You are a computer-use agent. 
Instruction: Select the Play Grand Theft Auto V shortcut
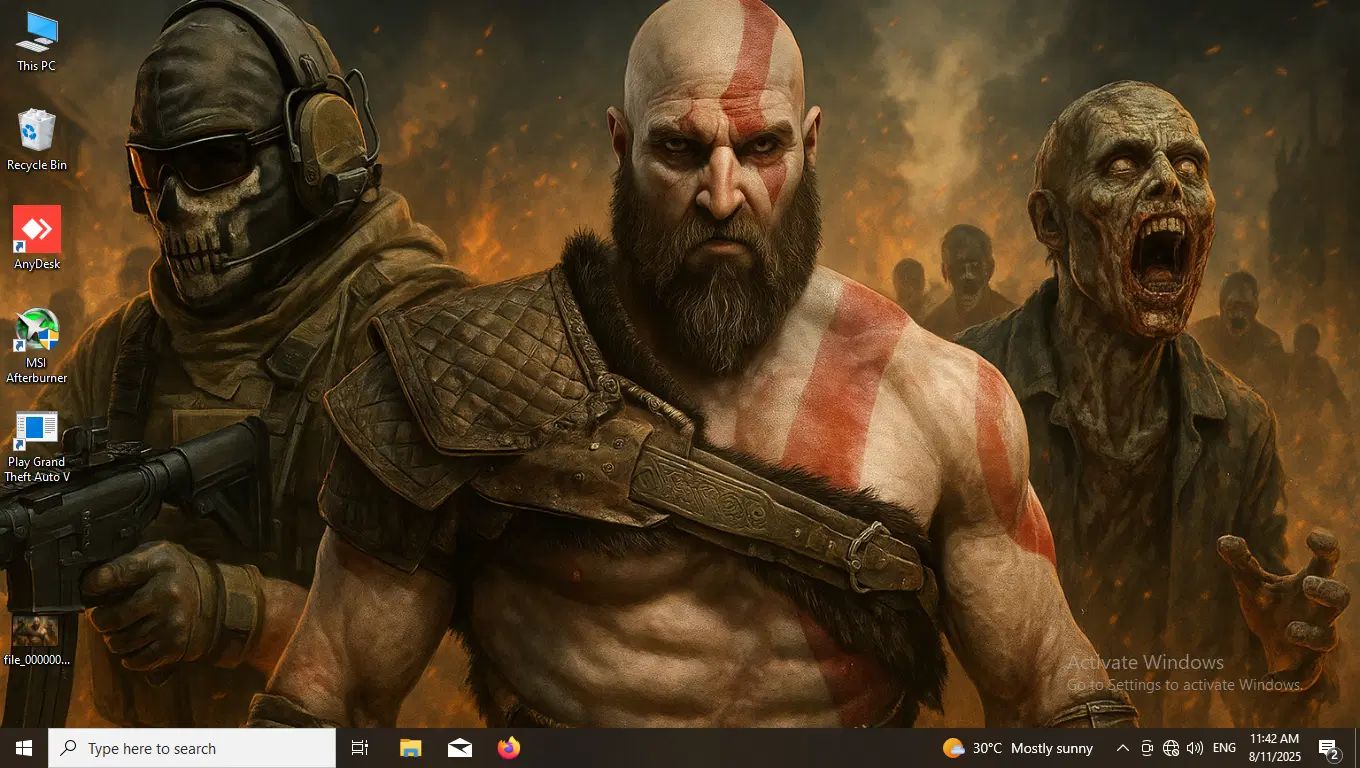click(37, 447)
